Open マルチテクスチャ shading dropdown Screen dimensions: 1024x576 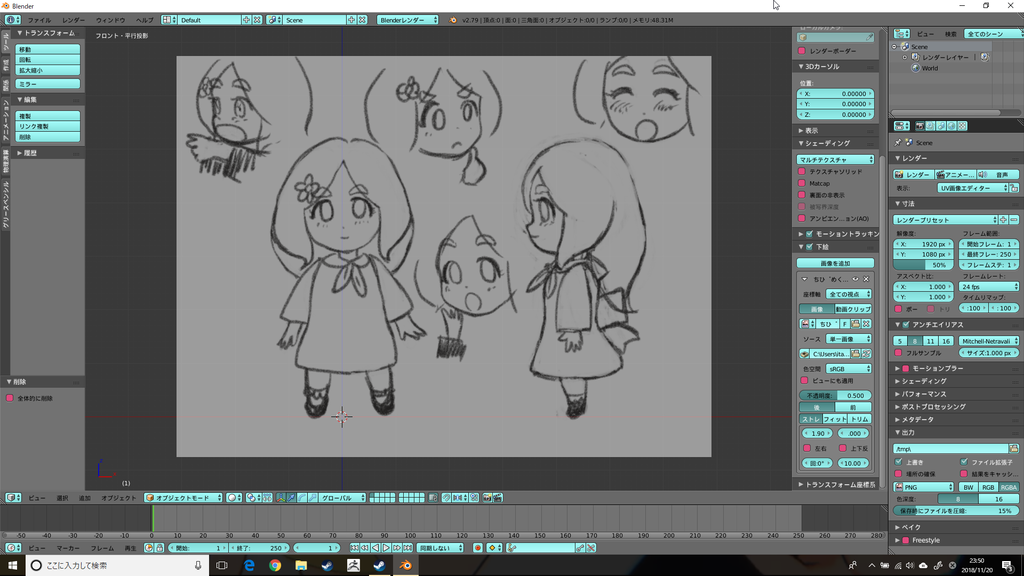[835, 159]
